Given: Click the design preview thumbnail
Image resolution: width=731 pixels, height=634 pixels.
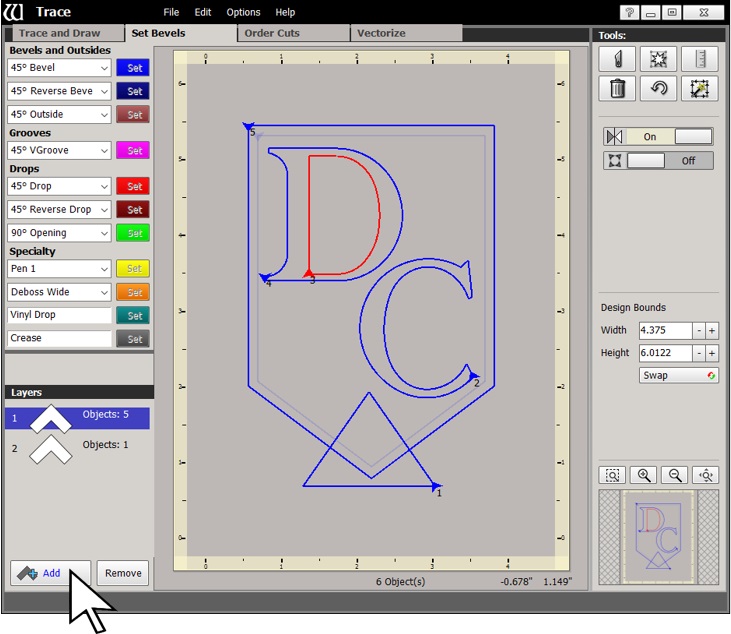Looking at the screenshot, I should 658,537.
